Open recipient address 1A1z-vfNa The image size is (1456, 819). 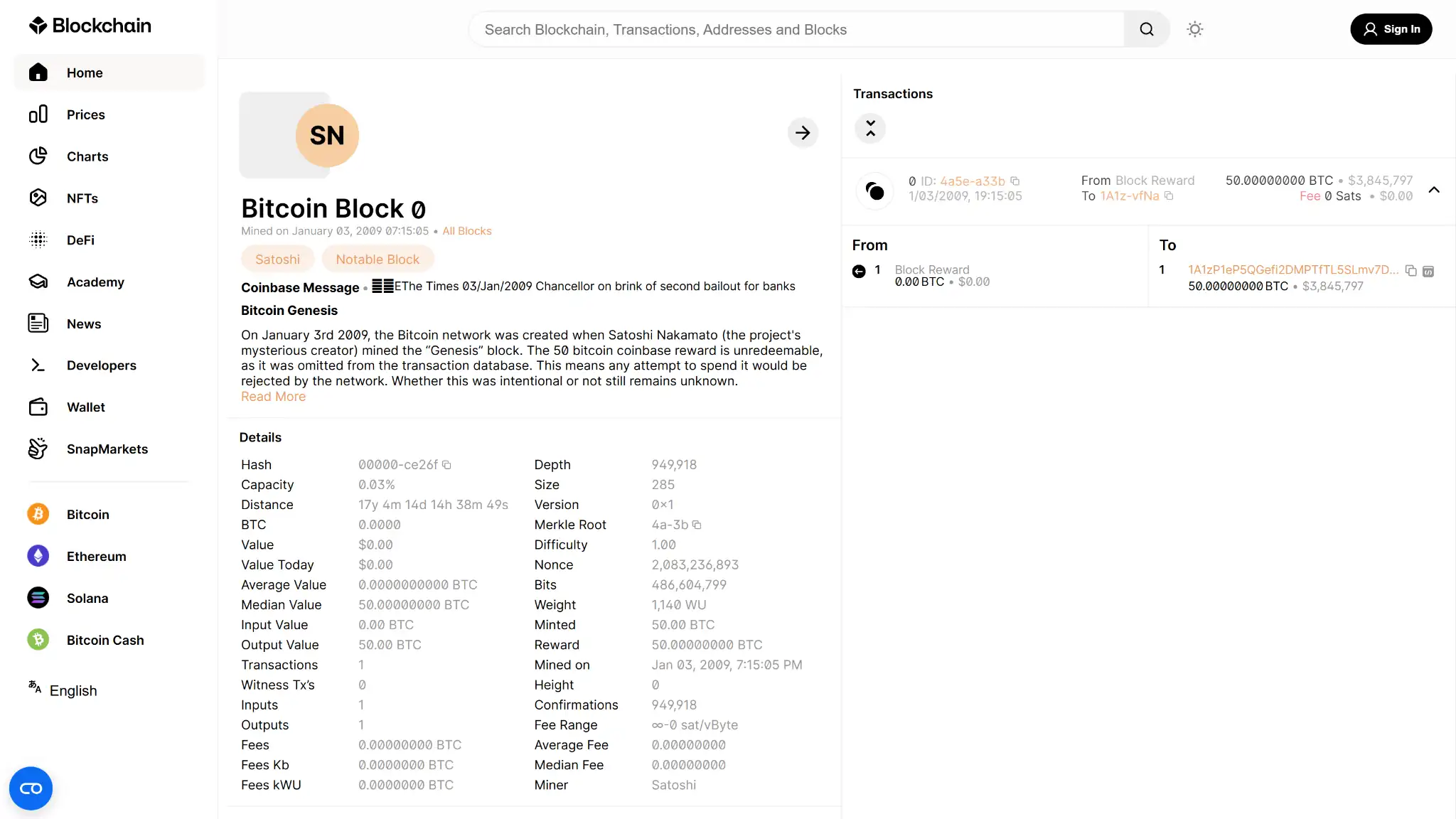click(x=1130, y=196)
